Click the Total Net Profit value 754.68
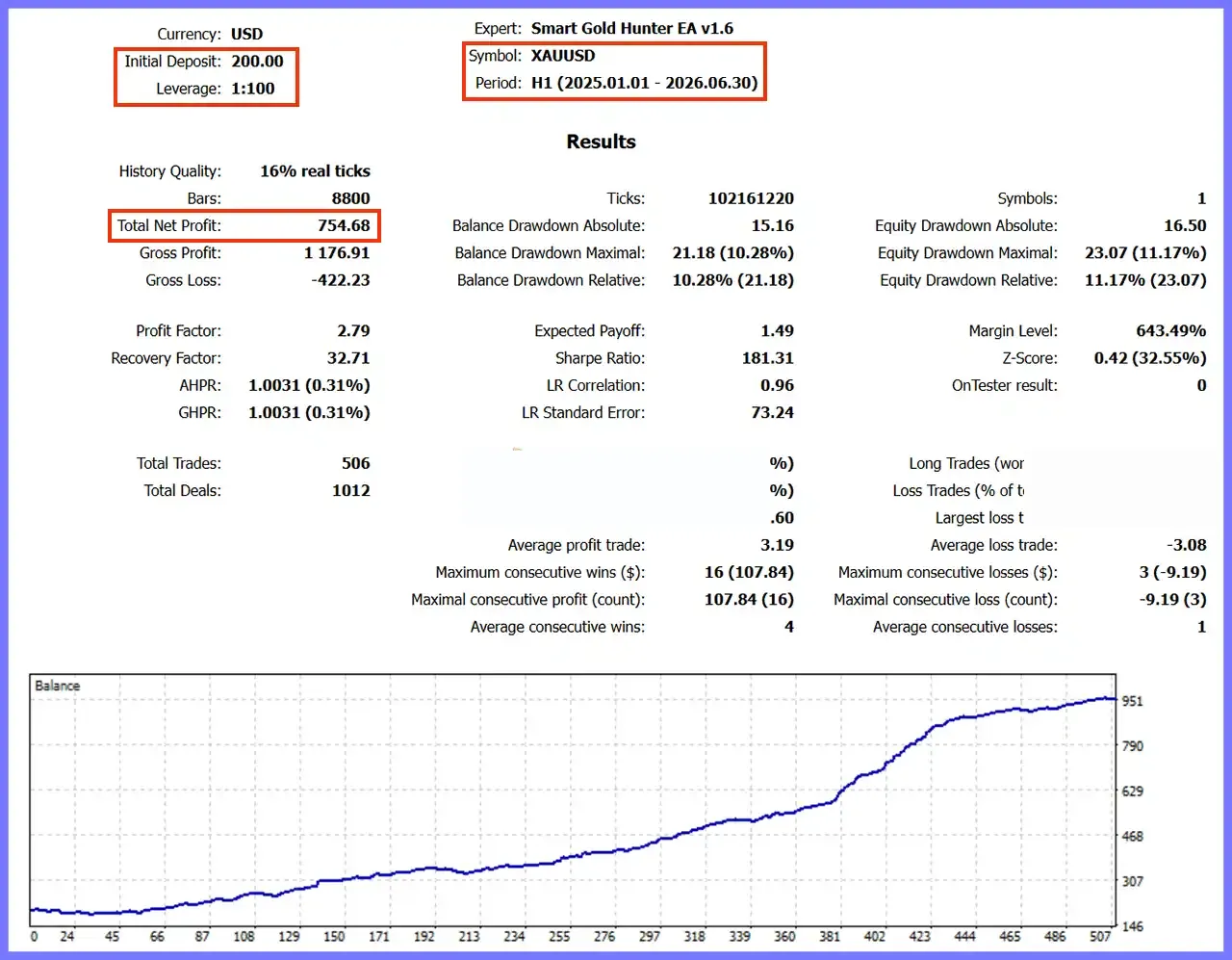 pyautogui.click(x=344, y=225)
